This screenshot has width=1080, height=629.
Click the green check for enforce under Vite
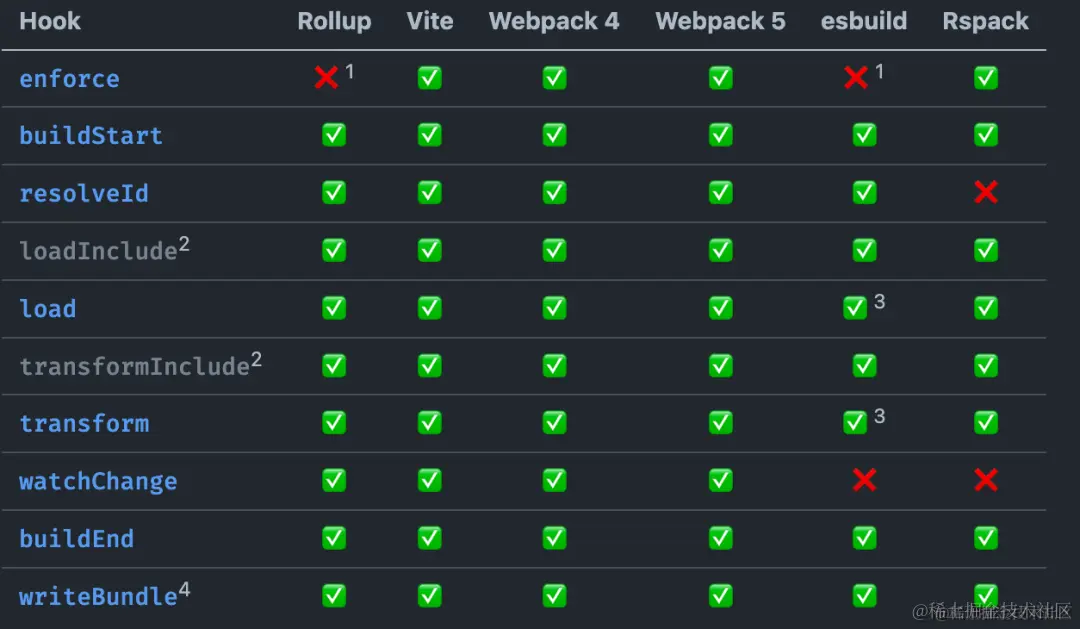(x=430, y=78)
